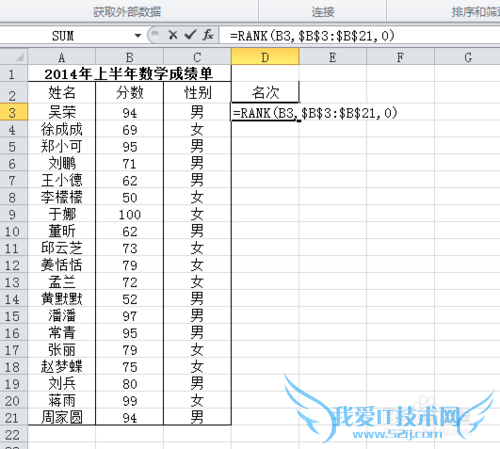Select row 2 header
Screen dimensions: 500x449
click(x=14, y=93)
